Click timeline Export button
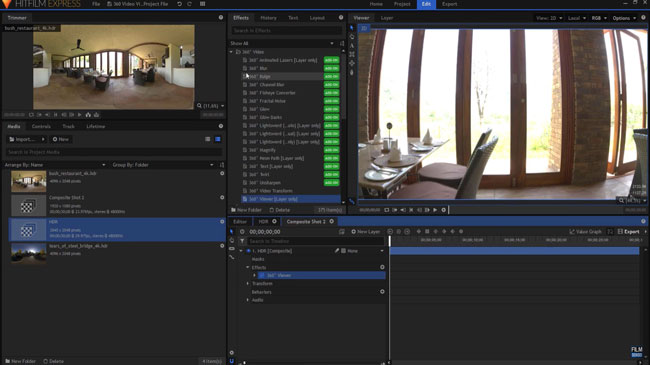This screenshot has width=650, height=365. pyautogui.click(x=629, y=231)
